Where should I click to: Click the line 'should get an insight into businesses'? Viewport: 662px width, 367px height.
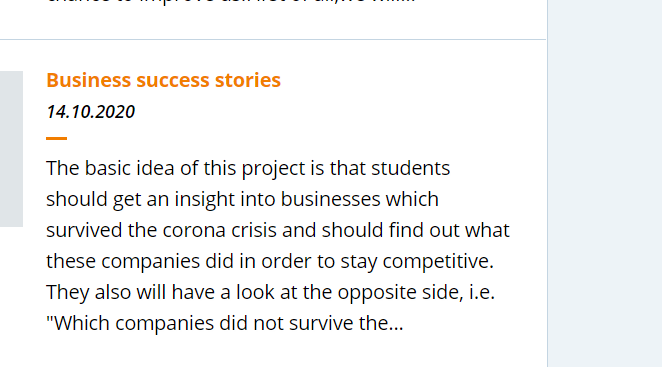(242, 199)
